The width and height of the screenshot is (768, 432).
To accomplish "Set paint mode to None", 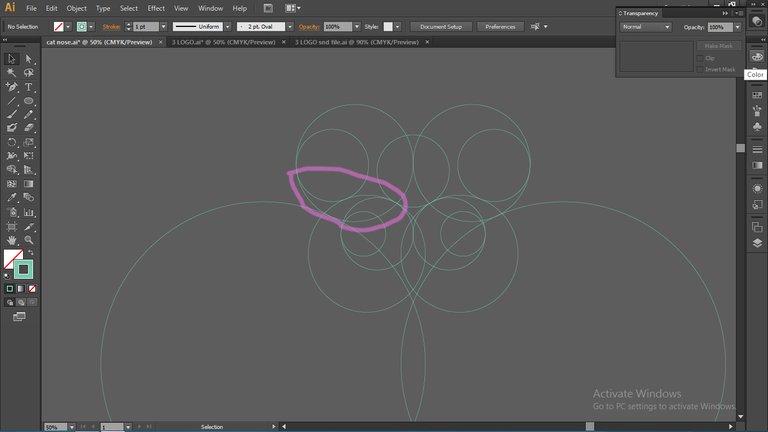I will click(32, 289).
